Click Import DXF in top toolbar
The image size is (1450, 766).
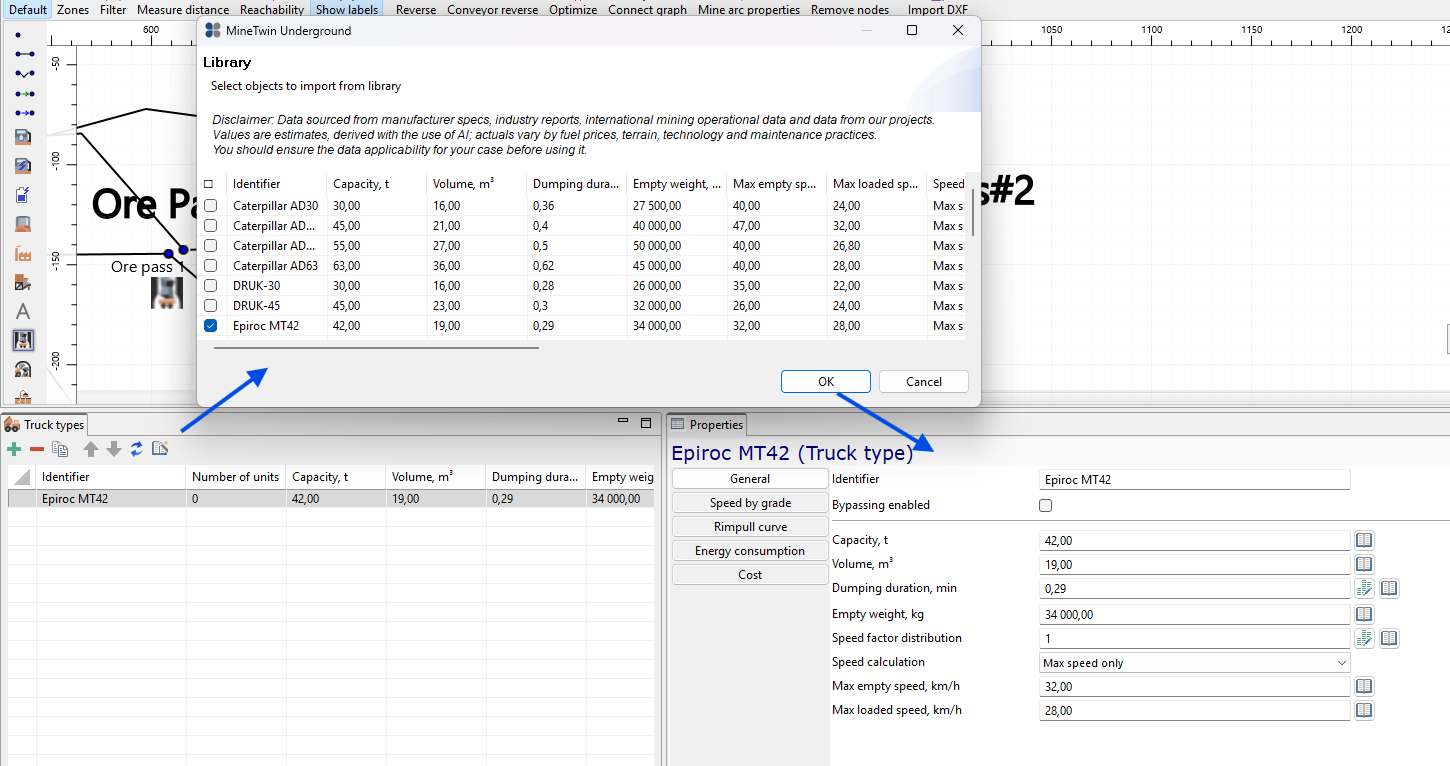(940, 9)
